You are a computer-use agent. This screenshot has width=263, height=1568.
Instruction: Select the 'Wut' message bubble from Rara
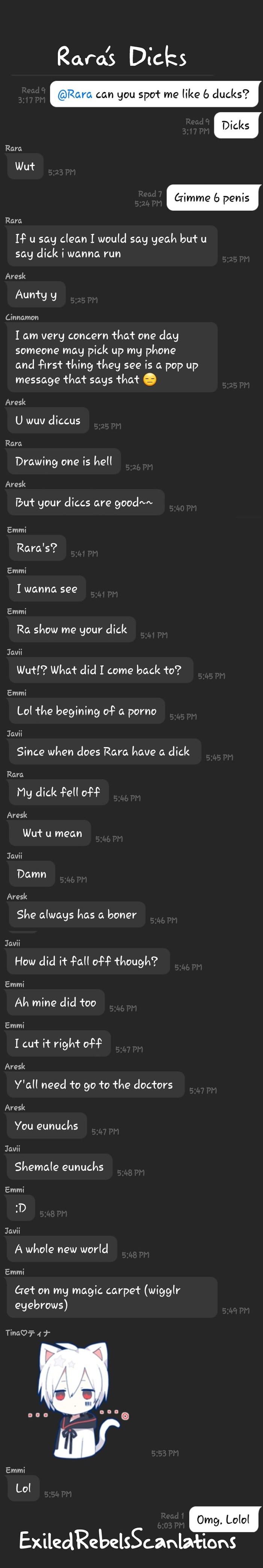[x=25, y=166]
